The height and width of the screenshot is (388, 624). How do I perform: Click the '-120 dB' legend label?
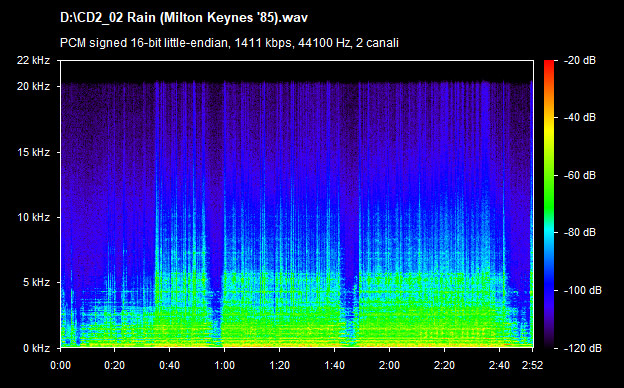click(x=583, y=348)
